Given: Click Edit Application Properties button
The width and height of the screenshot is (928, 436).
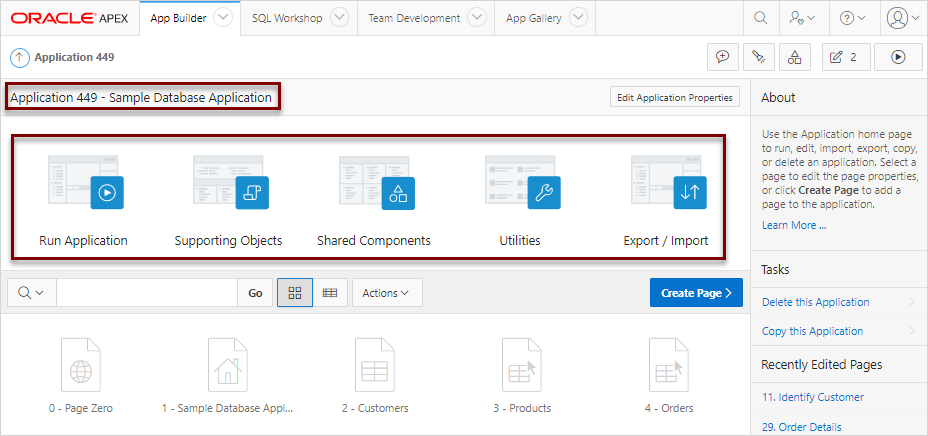Looking at the screenshot, I should point(675,98).
